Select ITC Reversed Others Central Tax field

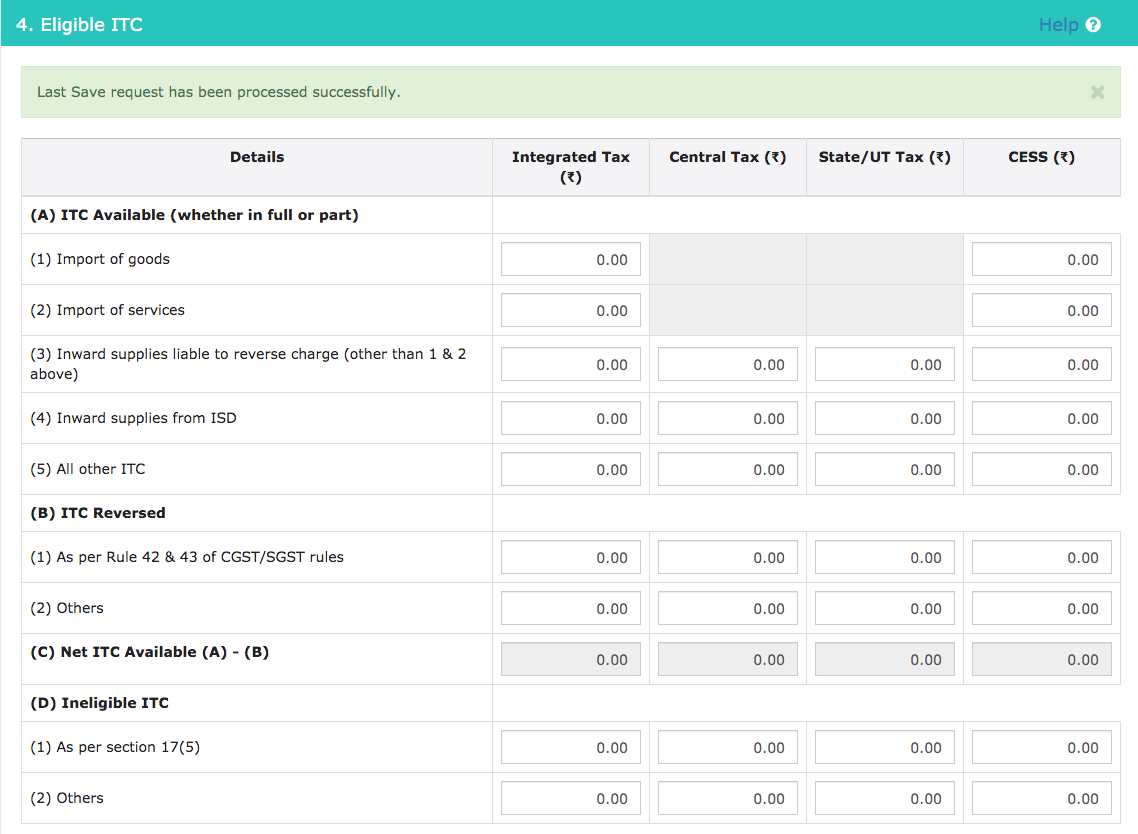pyautogui.click(x=727, y=608)
